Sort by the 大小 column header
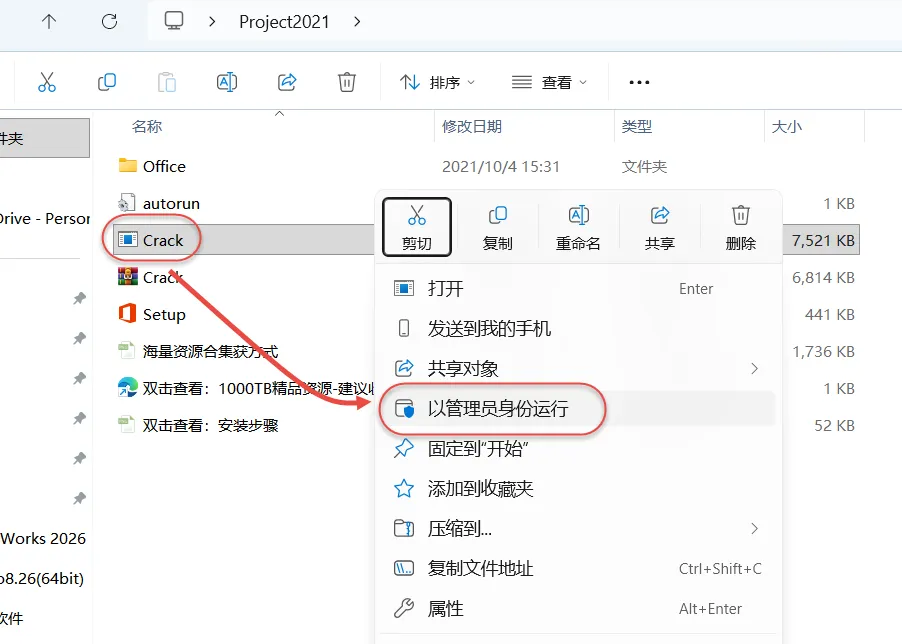The height and width of the screenshot is (644, 902). coord(786,126)
